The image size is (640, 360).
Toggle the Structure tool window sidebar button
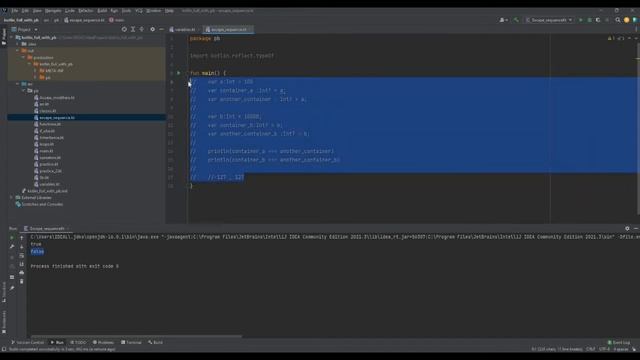pos(4,291)
